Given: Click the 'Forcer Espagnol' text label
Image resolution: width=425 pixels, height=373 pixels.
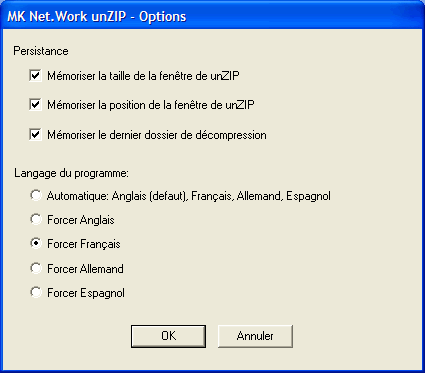Looking at the screenshot, I should point(86,293).
